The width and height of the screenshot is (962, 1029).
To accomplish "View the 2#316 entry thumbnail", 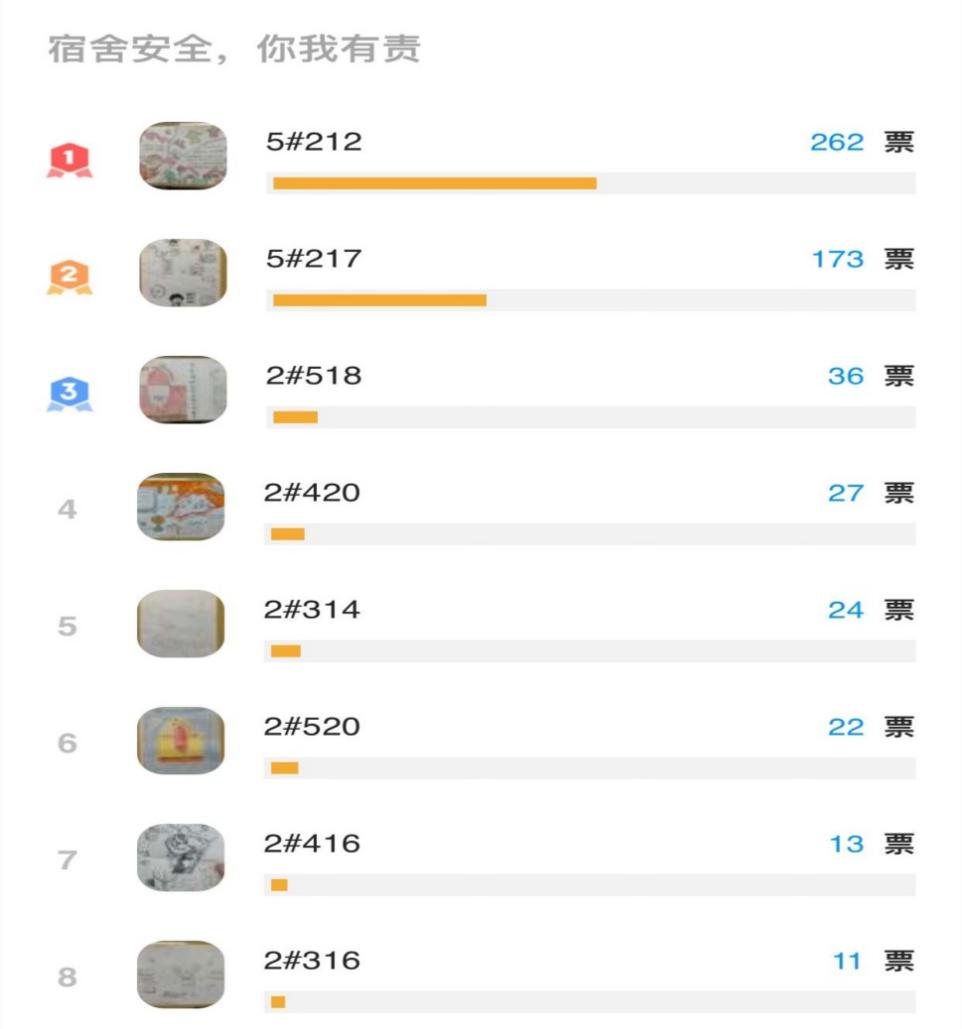I will point(180,974).
